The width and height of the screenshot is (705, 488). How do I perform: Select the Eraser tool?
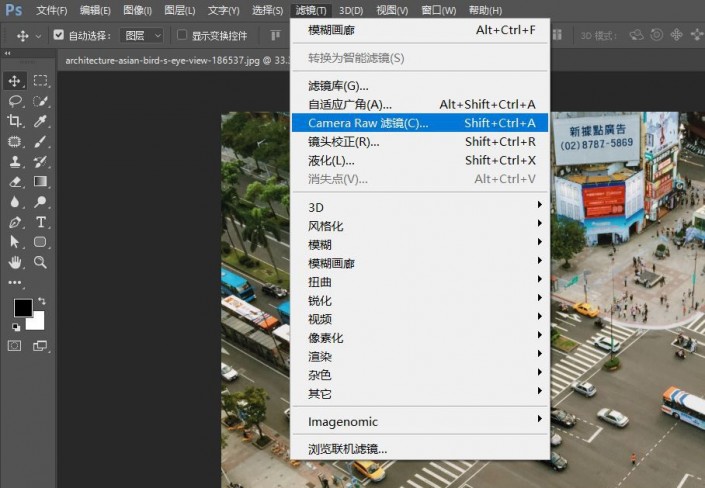point(14,182)
